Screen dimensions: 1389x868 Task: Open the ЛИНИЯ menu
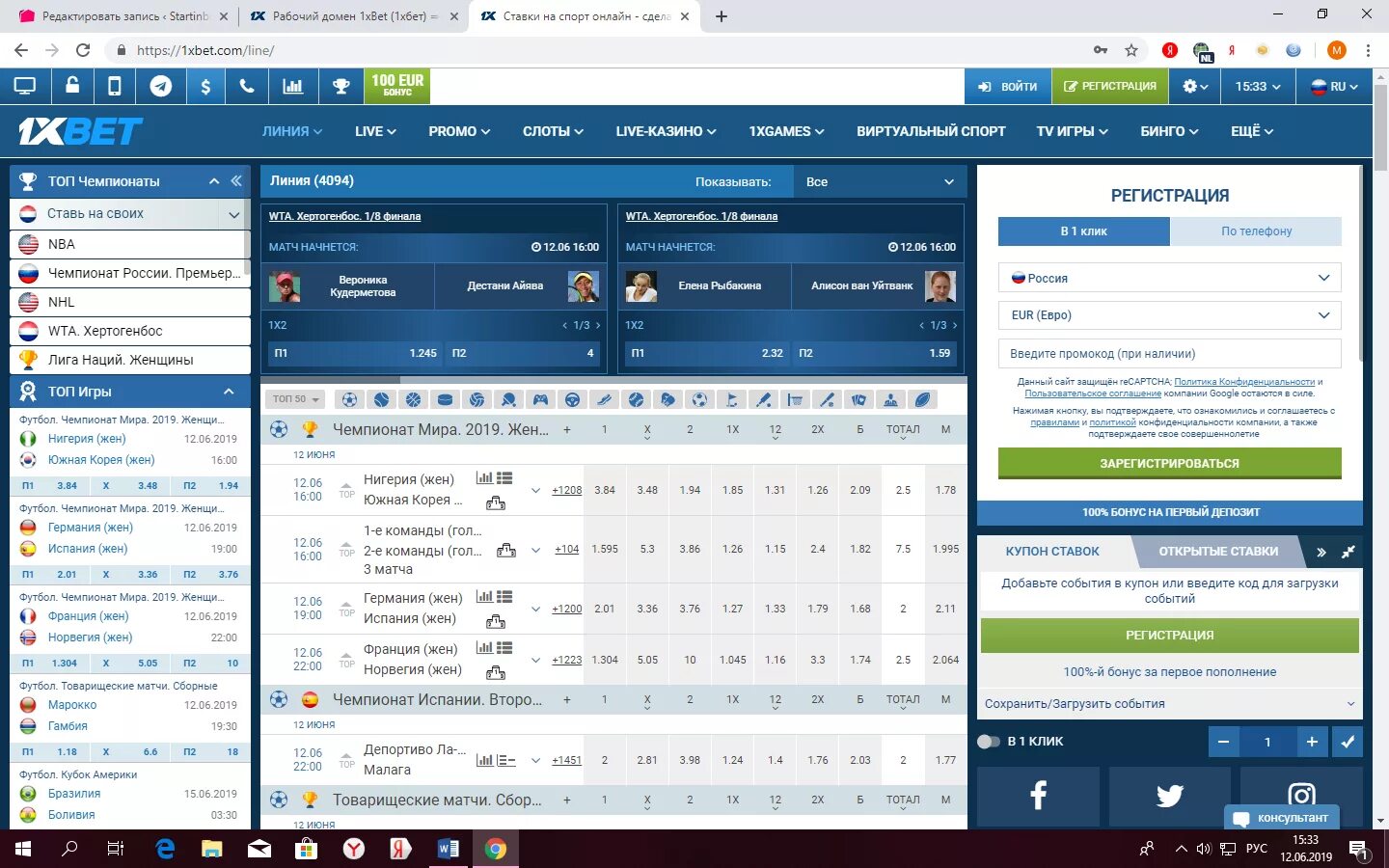point(291,131)
